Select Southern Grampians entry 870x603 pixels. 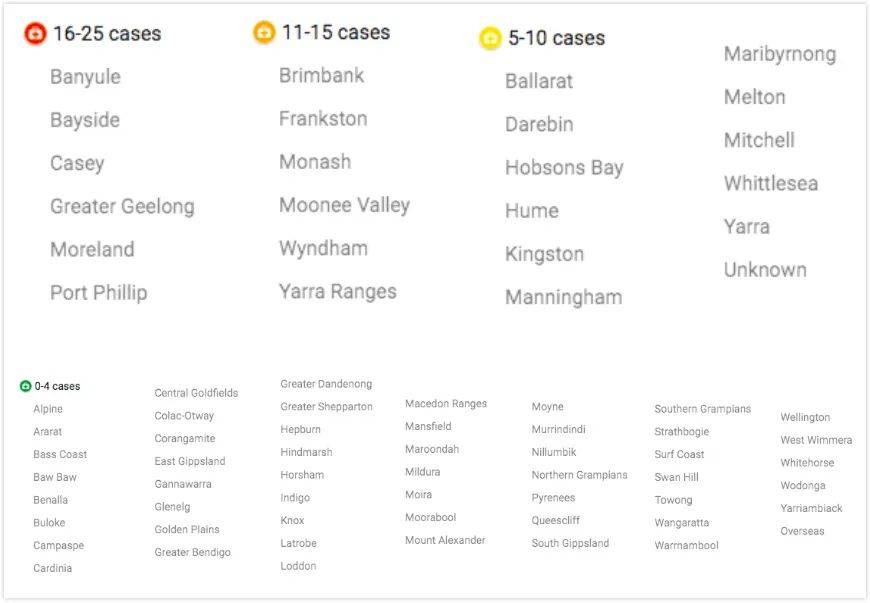(702, 409)
